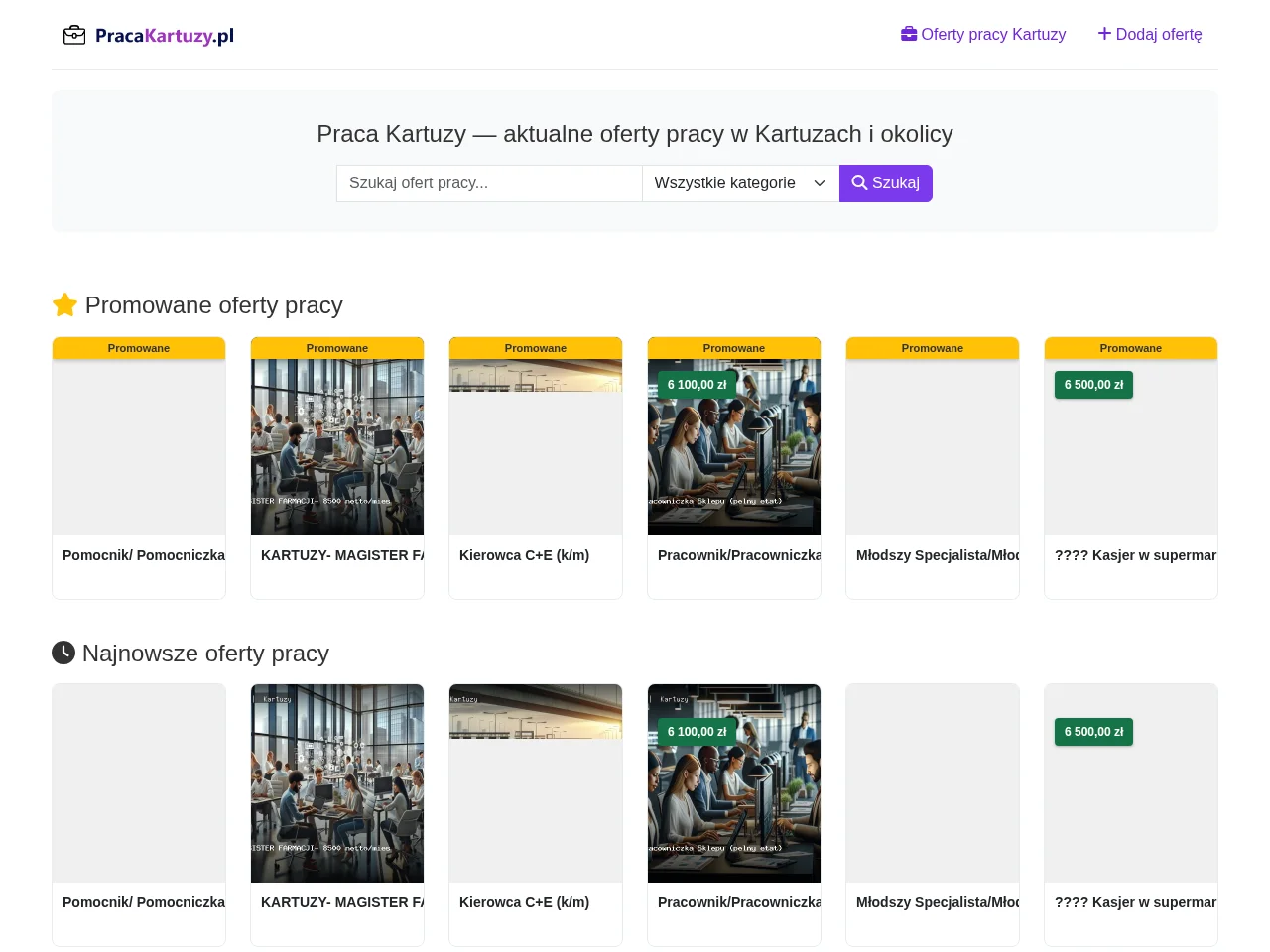The height and width of the screenshot is (952, 1270).
Task: Click 6 100,00 zł badge in newest offers
Action: coord(697,732)
